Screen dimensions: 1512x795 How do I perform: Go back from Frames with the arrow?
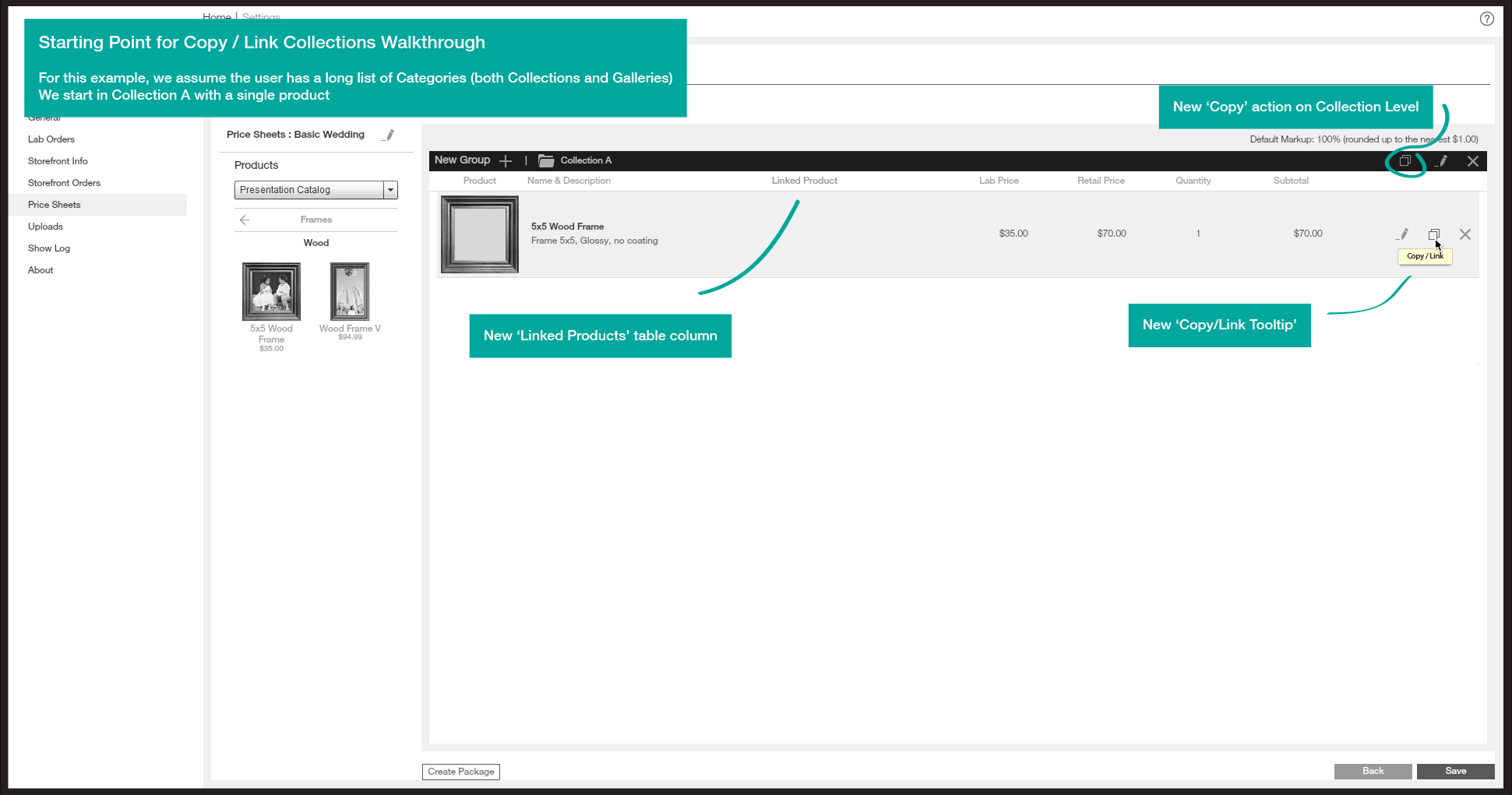click(x=245, y=220)
